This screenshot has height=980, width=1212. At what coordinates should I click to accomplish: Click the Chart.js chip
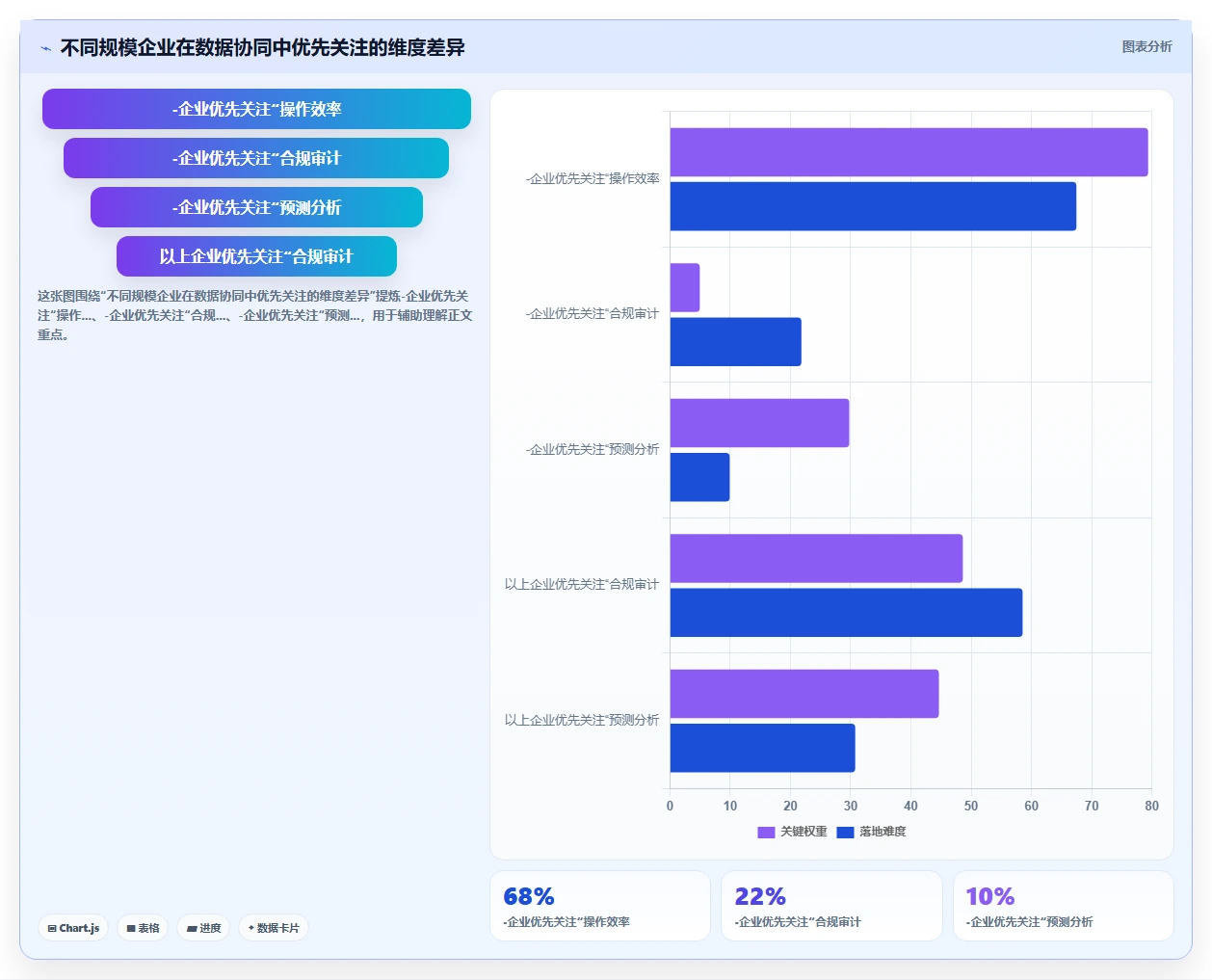point(73,928)
